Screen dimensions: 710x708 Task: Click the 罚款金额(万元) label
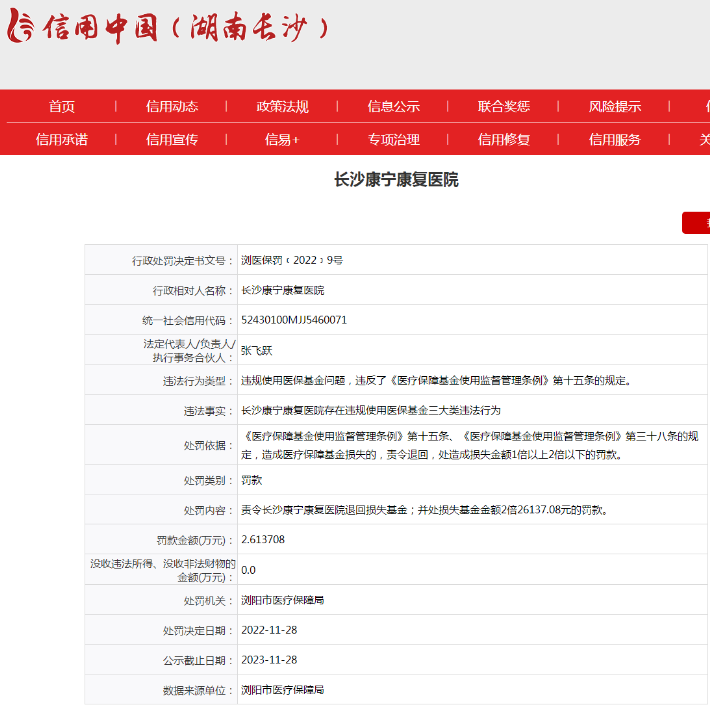click(195, 540)
